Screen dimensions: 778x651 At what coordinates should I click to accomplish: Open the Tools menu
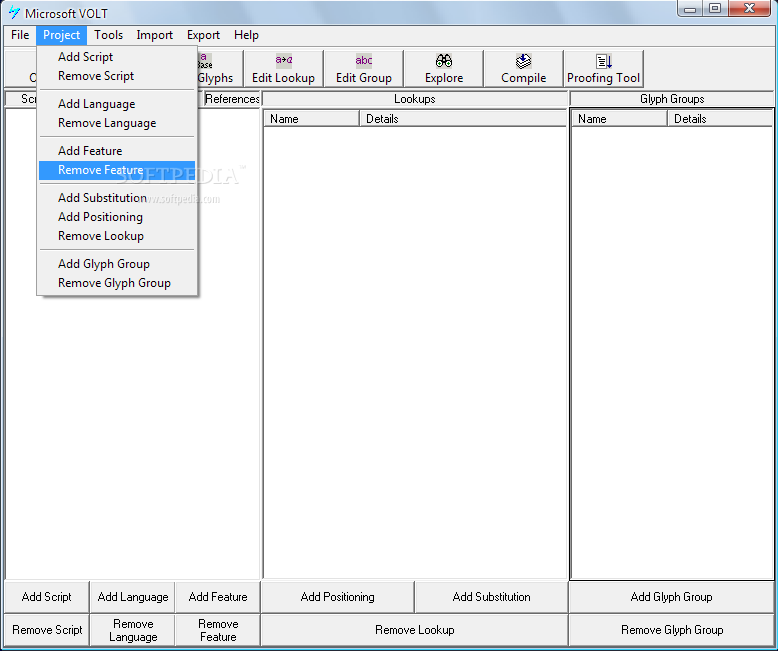pyautogui.click(x=108, y=35)
